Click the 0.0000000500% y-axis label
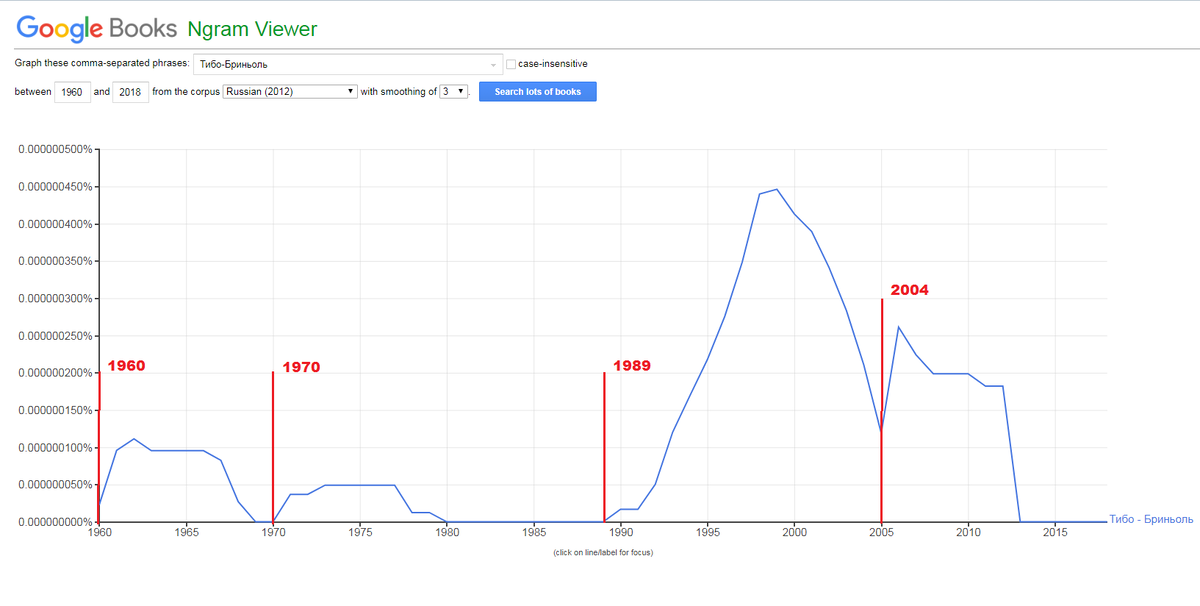 pos(55,485)
